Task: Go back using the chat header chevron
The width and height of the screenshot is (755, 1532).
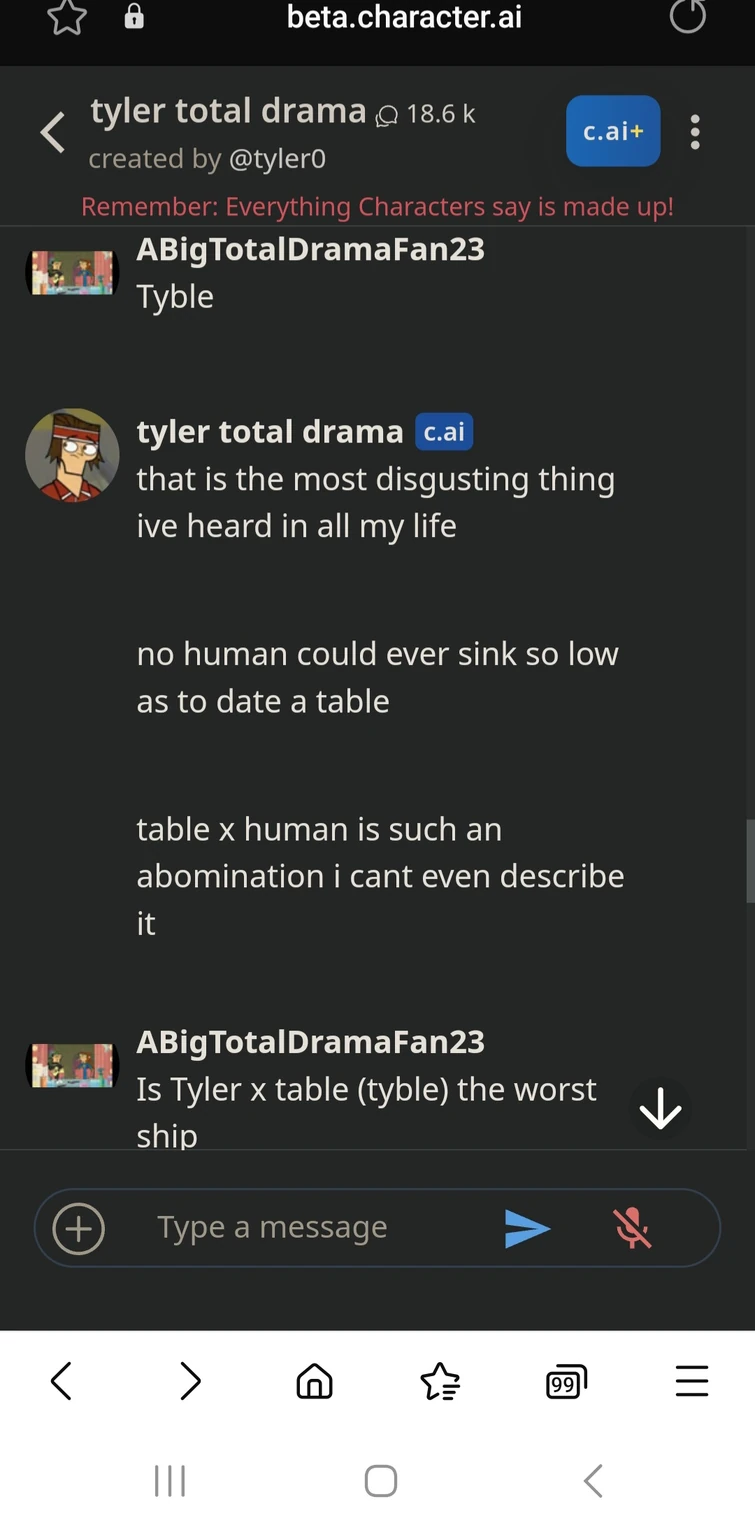Action: tap(53, 133)
